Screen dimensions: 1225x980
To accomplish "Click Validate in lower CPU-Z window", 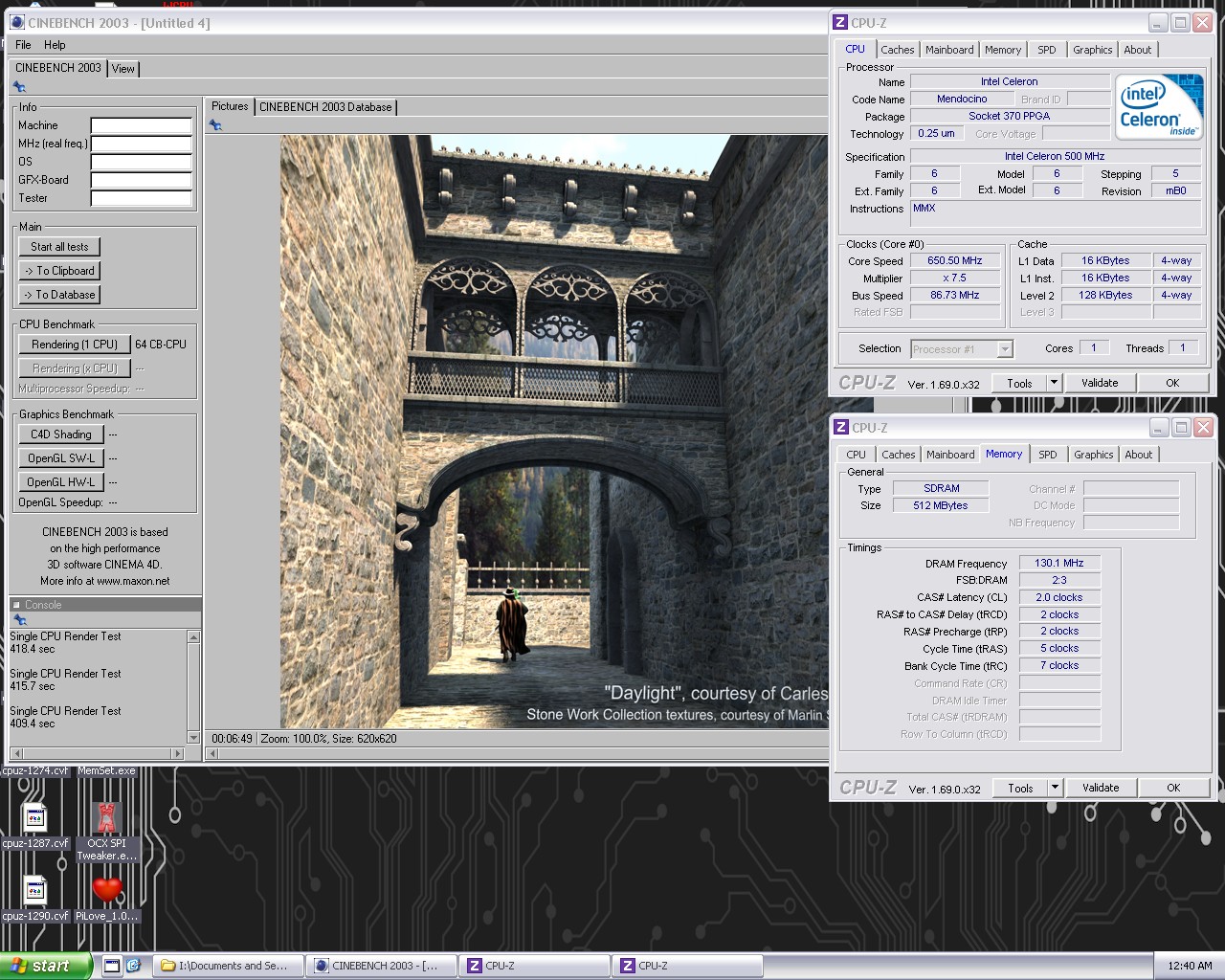I will point(1101,788).
